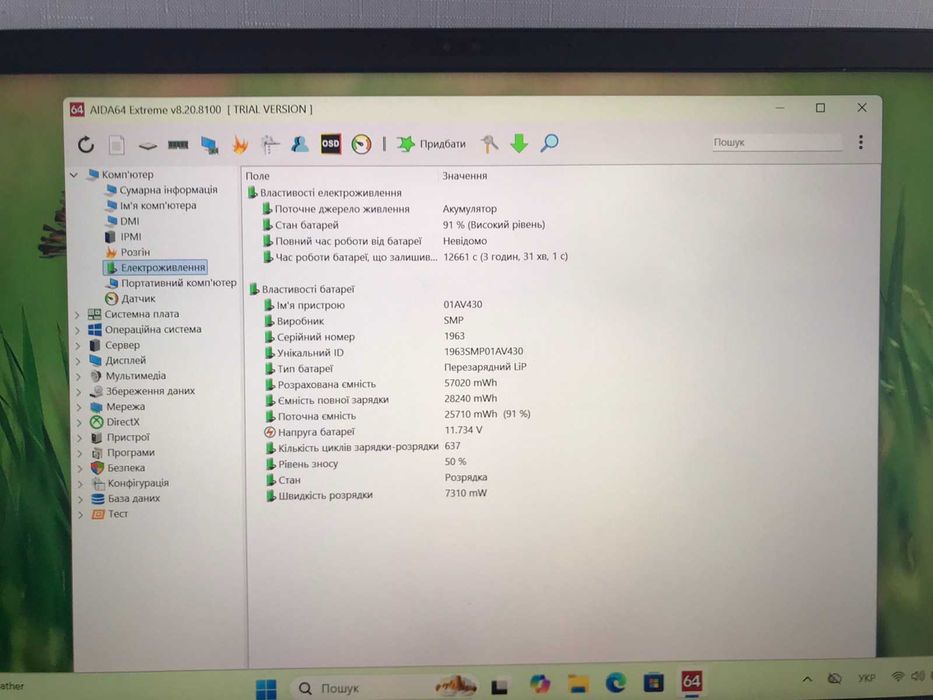The image size is (933, 700).
Task: Open the user account toolbar icon
Action: [299, 144]
